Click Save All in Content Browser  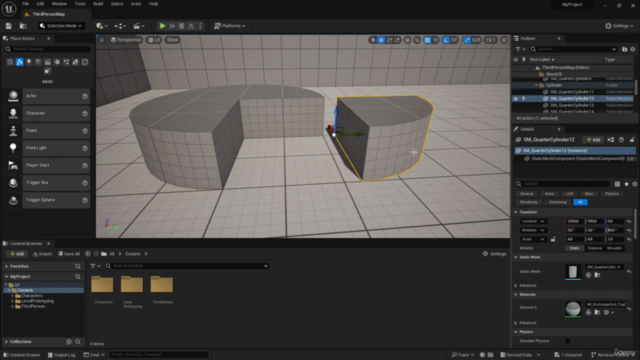point(69,254)
